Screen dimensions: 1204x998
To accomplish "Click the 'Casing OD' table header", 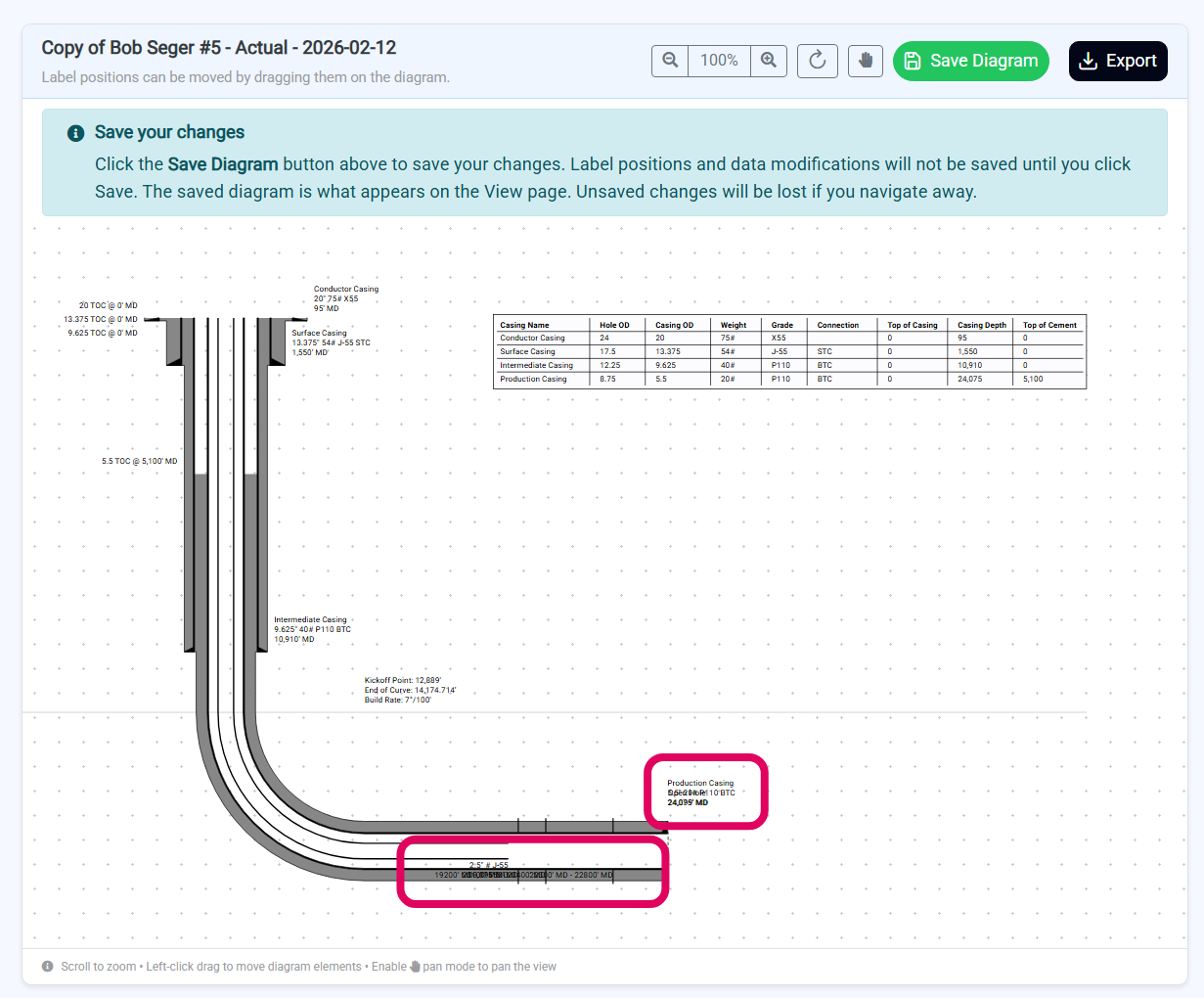I will pyautogui.click(x=674, y=325).
